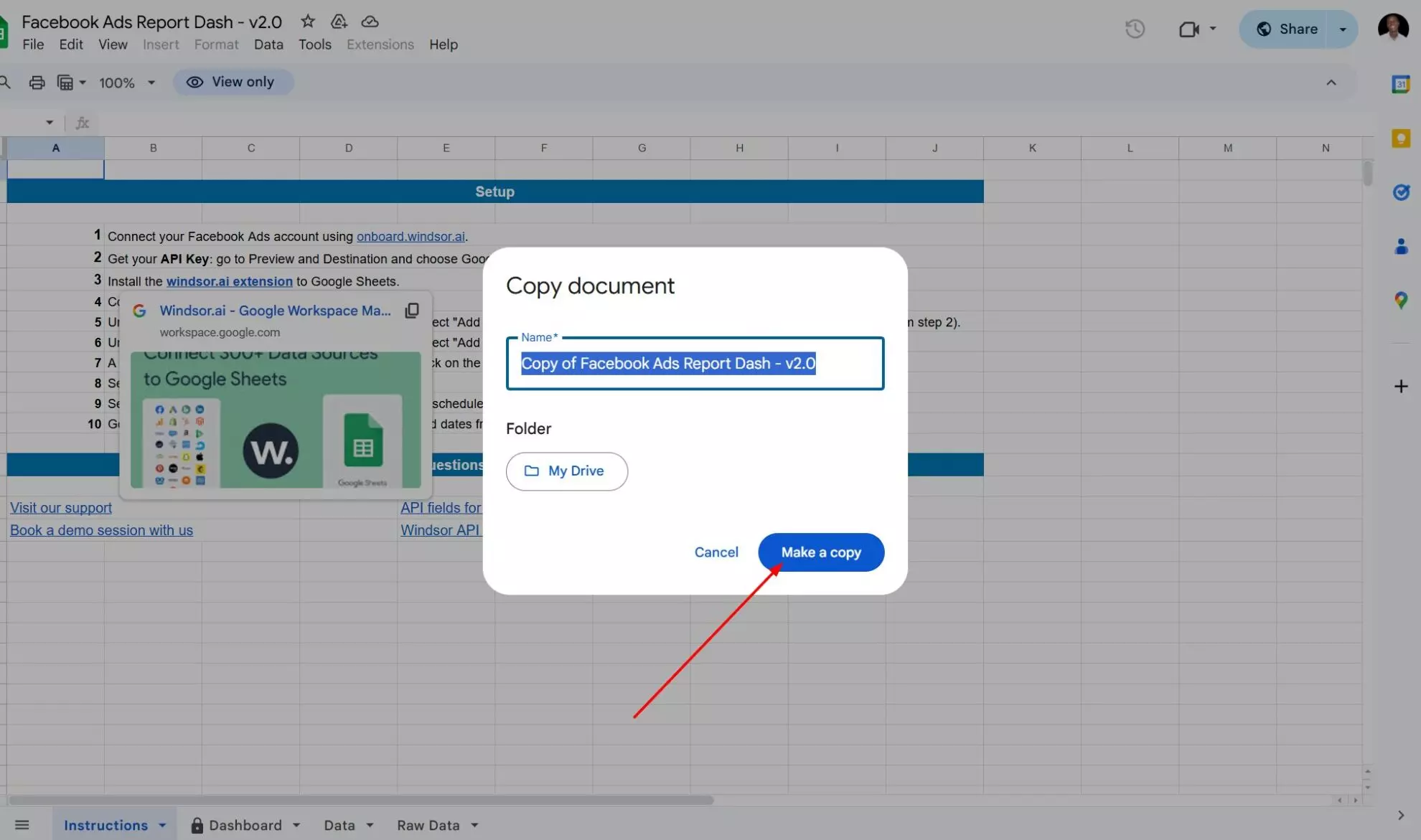Open the Data tab menu arrow
The image size is (1421, 840).
pyautogui.click(x=370, y=826)
